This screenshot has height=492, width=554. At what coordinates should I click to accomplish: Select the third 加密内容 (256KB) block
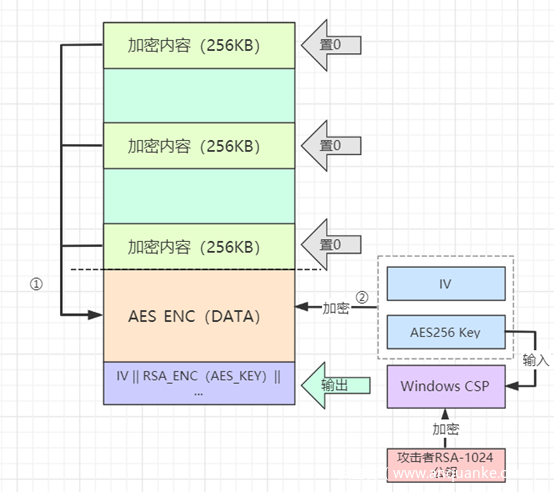199,247
